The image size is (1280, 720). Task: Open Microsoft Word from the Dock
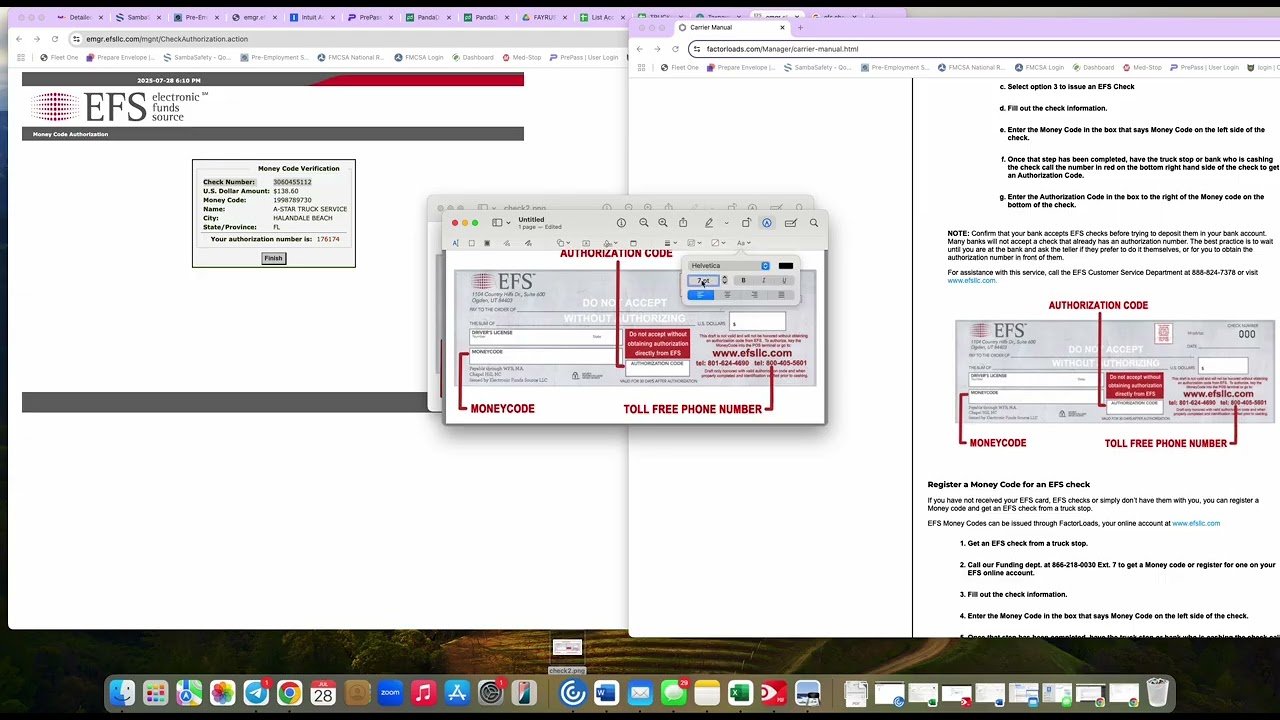point(606,693)
